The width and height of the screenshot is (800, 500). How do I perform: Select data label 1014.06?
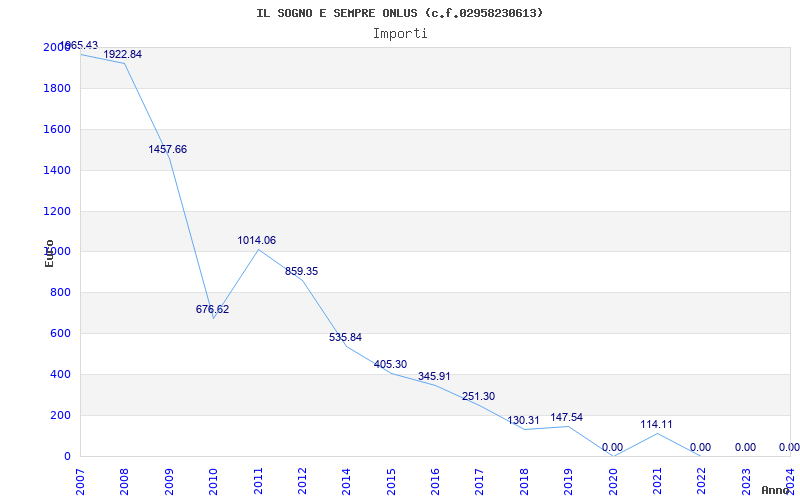(x=257, y=240)
